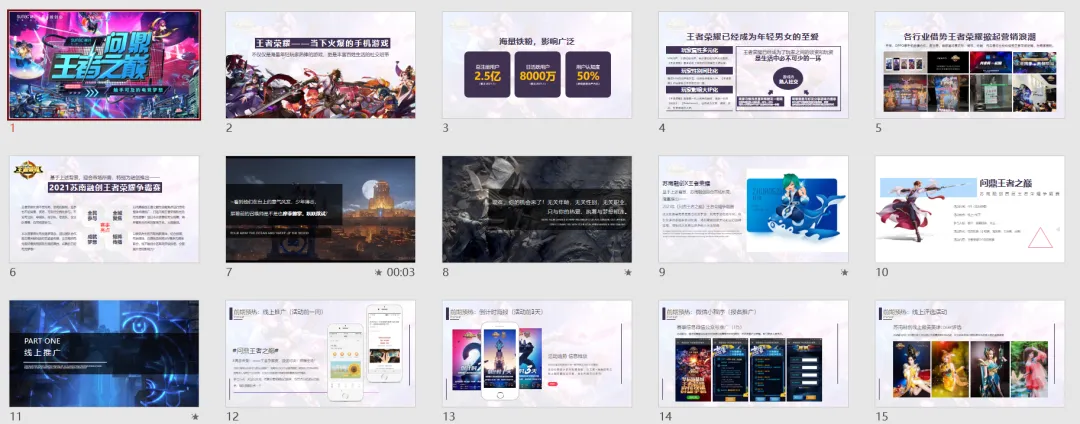This screenshot has height=424, width=1080.
Task: Select slide 11 PART ONE 线上推广 thumbnail
Action: pos(105,354)
